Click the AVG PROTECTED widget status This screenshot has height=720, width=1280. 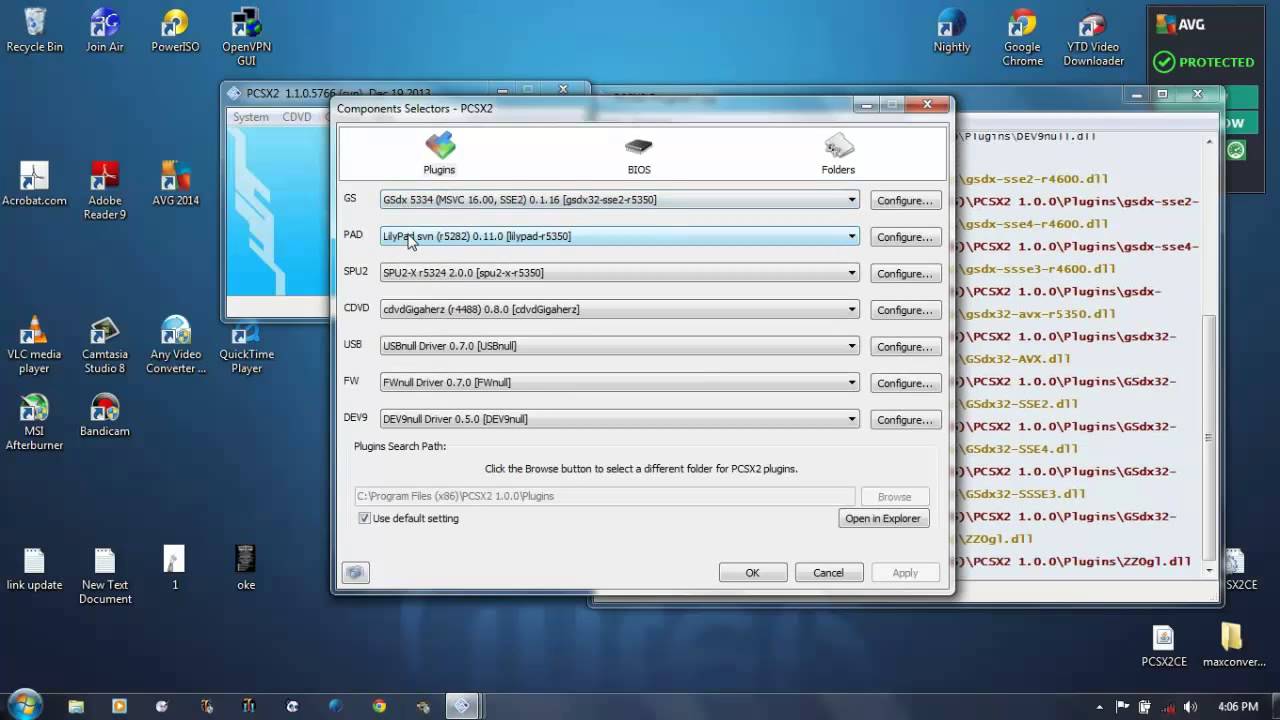[1204, 62]
